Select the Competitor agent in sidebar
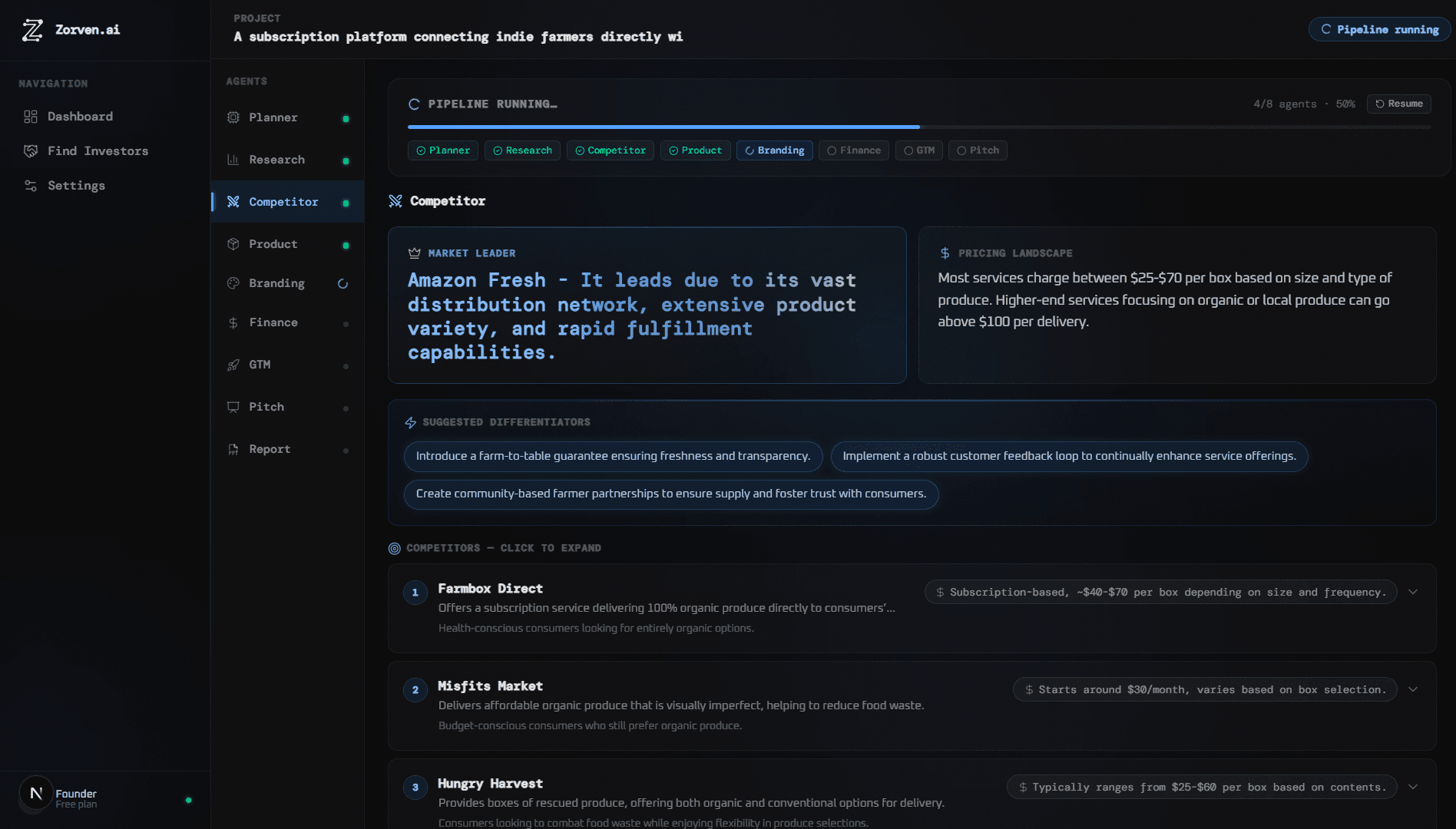 coord(288,202)
